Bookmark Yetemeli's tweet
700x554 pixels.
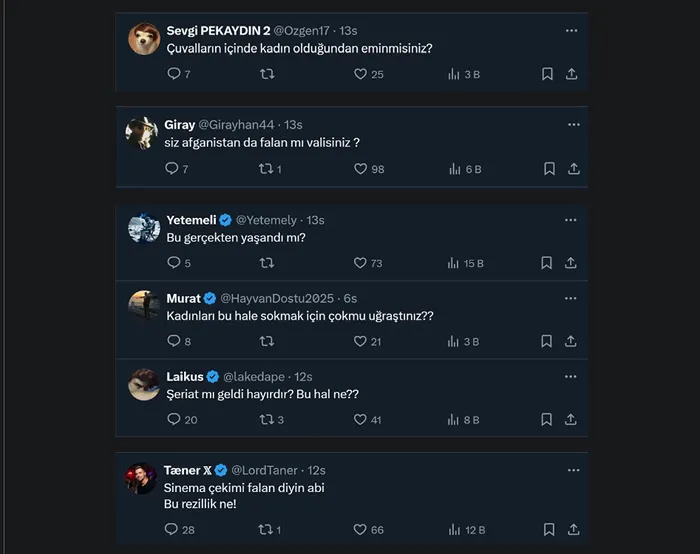[x=548, y=263]
